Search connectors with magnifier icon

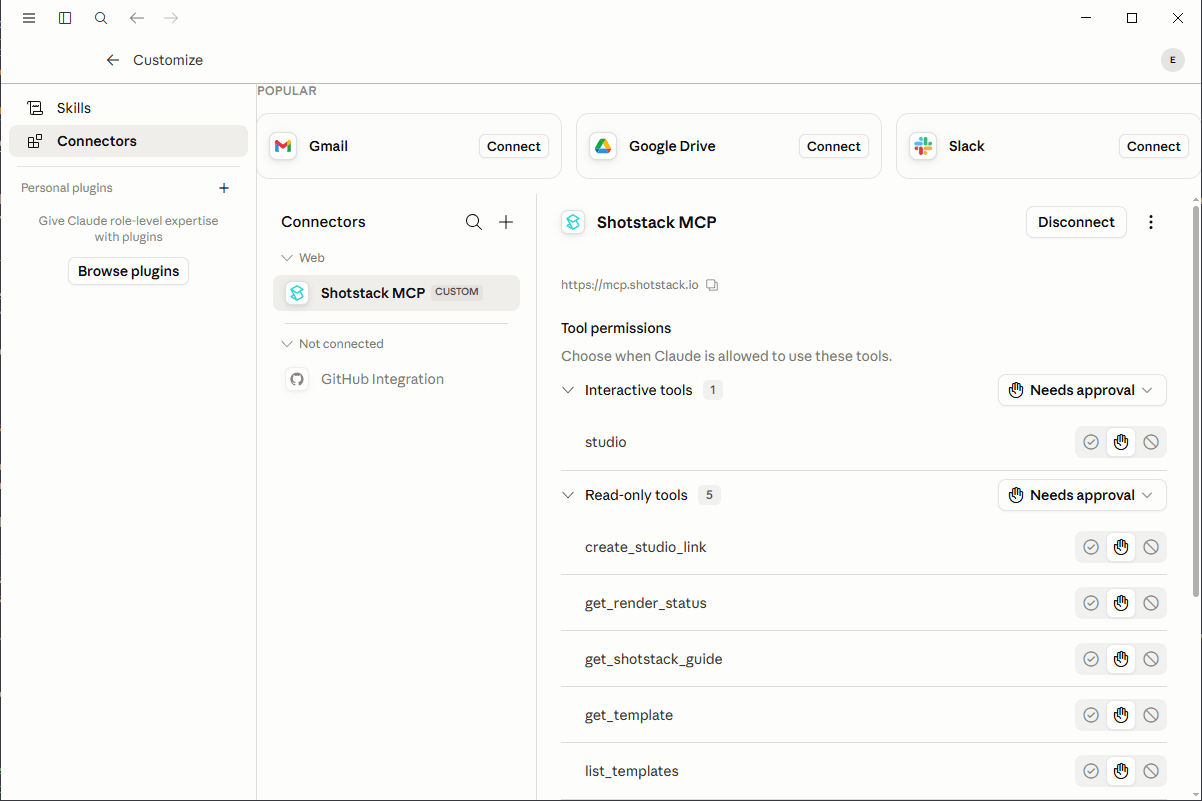click(x=474, y=222)
